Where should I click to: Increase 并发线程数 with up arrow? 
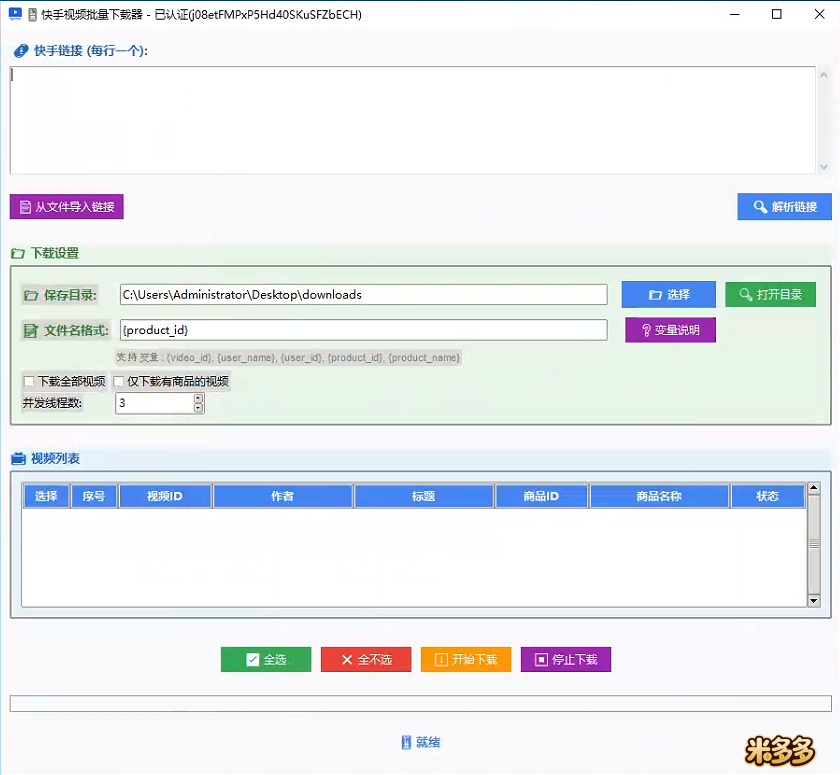tap(198, 398)
